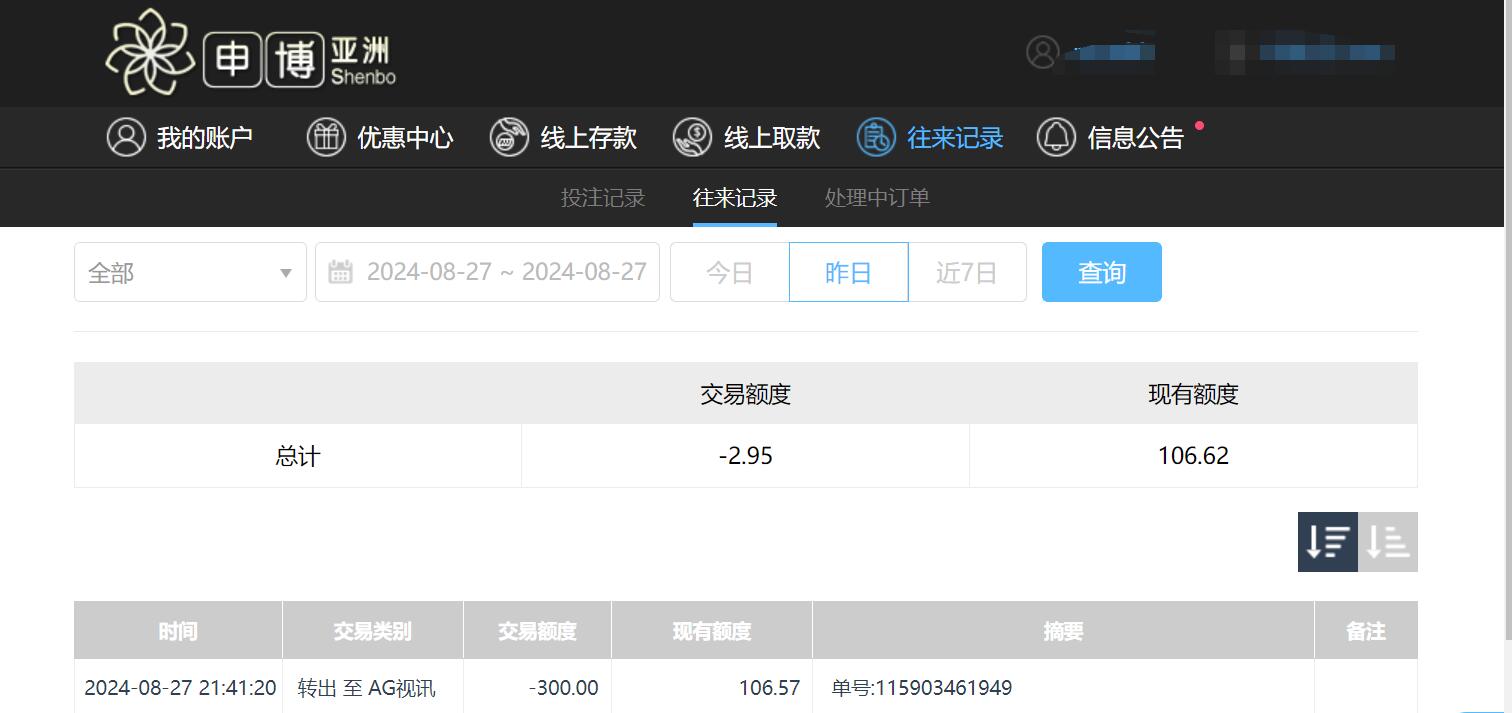The image size is (1512, 713).
Task: Switch to the 投注记录 tab
Action: (602, 197)
